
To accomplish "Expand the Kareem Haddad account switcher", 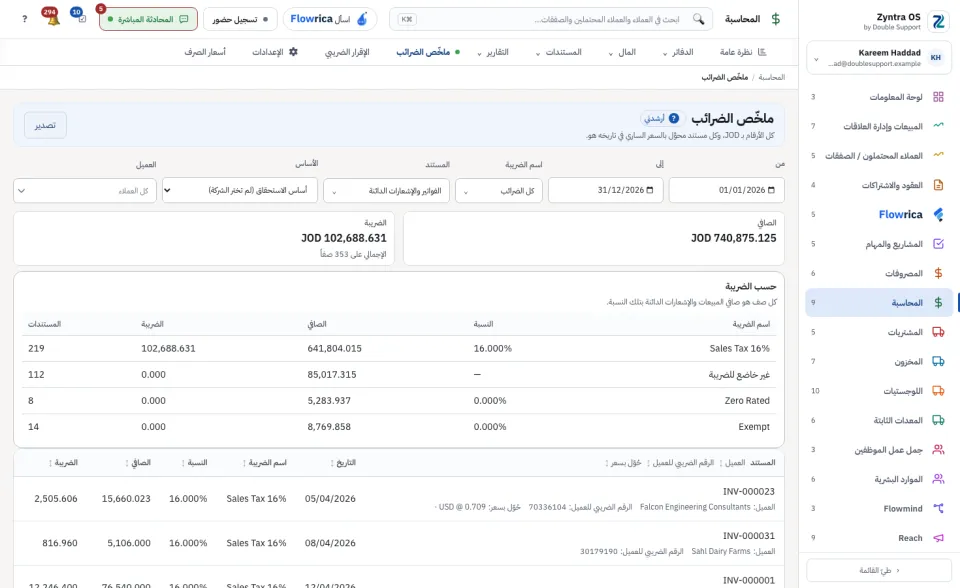I will click(x=879, y=58).
